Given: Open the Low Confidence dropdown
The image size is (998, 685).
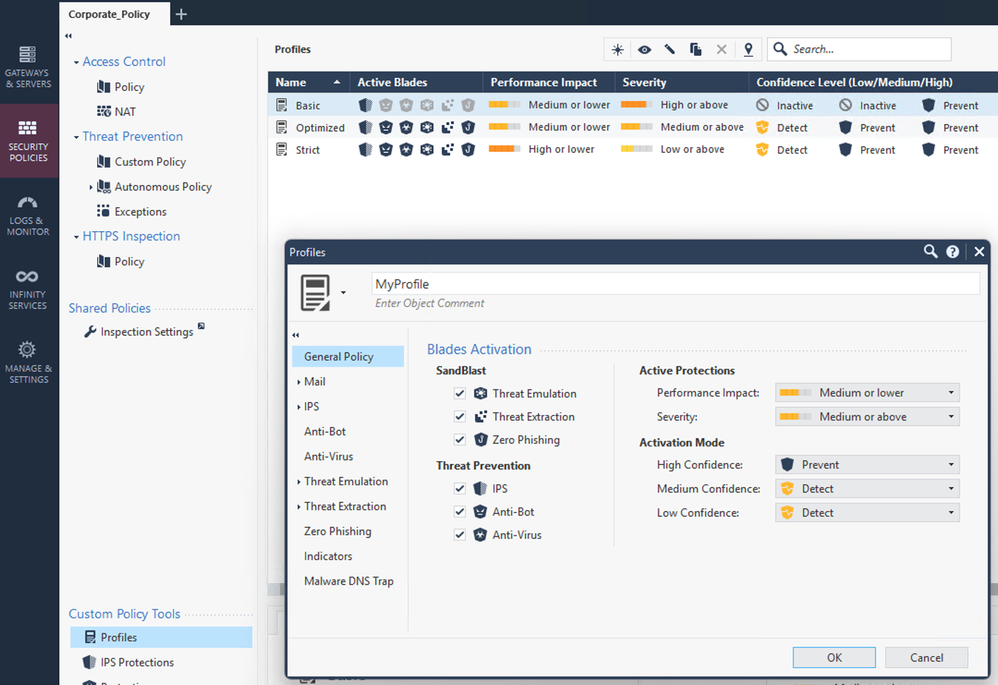Looking at the screenshot, I should (x=867, y=512).
